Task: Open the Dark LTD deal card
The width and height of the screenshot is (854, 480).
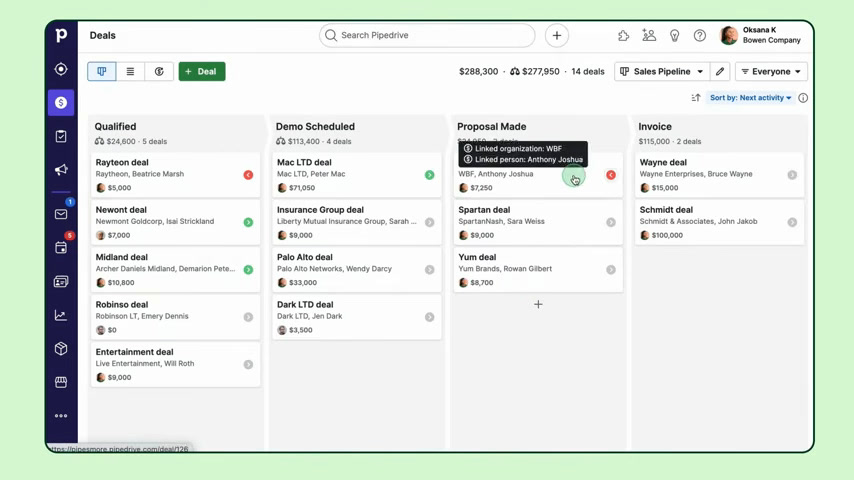Action: click(x=357, y=317)
